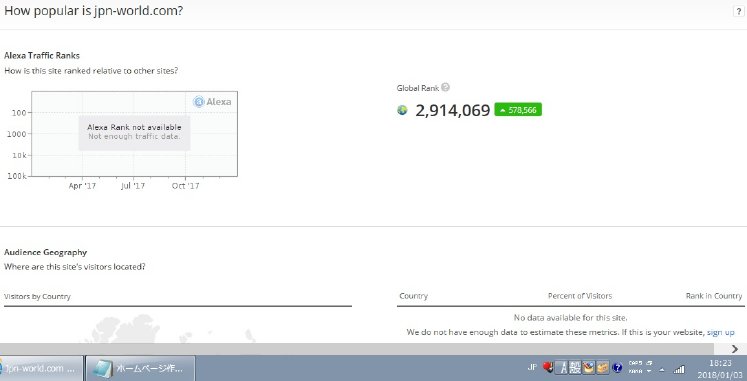The image size is (747, 381).
Task: Click the network signal strength icon
Action: pyautogui.click(x=679, y=369)
